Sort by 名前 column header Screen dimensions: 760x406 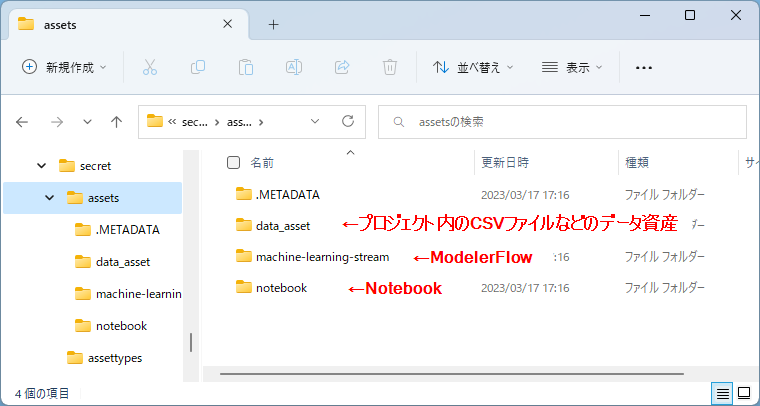point(262,163)
